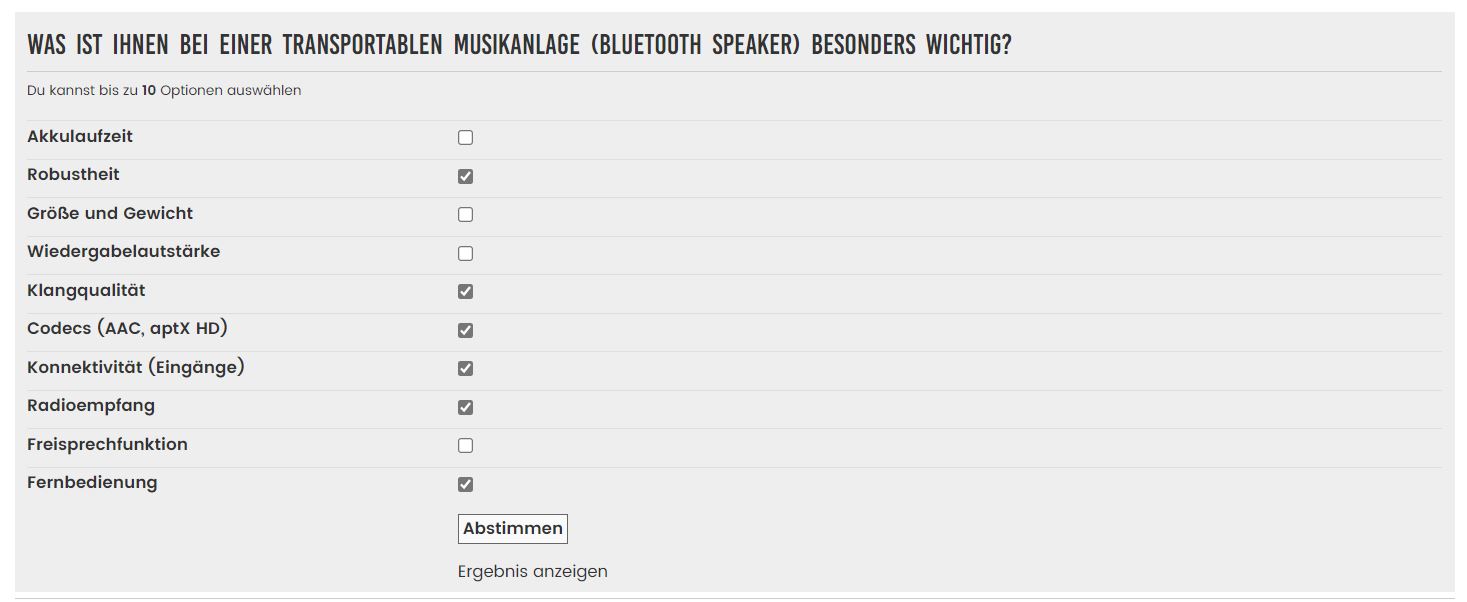Tick the Wiedergabelautstärke checkbox
The height and width of the screenshot is (602, 1467).
tap(465, 253)
